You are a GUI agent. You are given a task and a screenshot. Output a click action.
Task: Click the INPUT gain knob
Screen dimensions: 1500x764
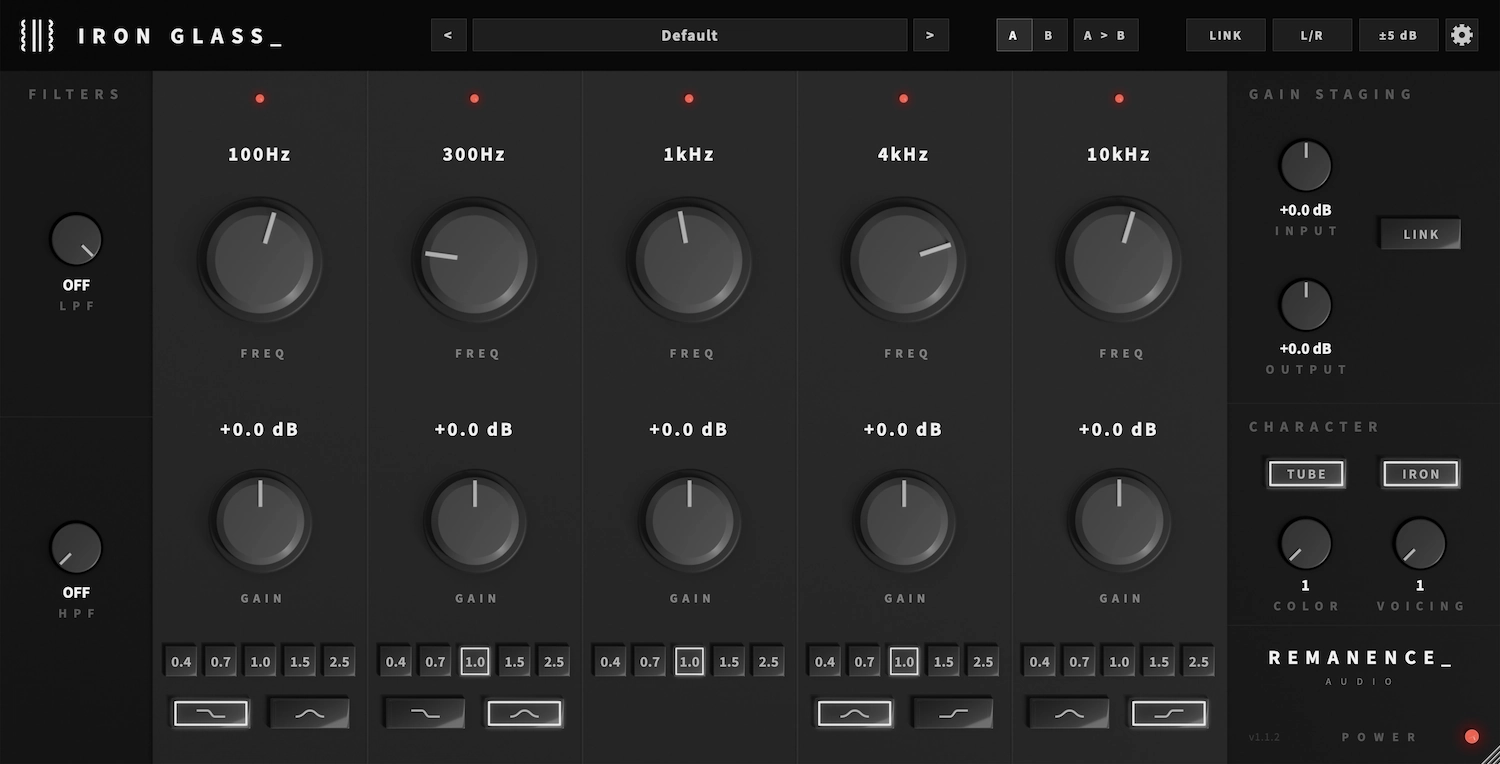[x=1306, y=166]
